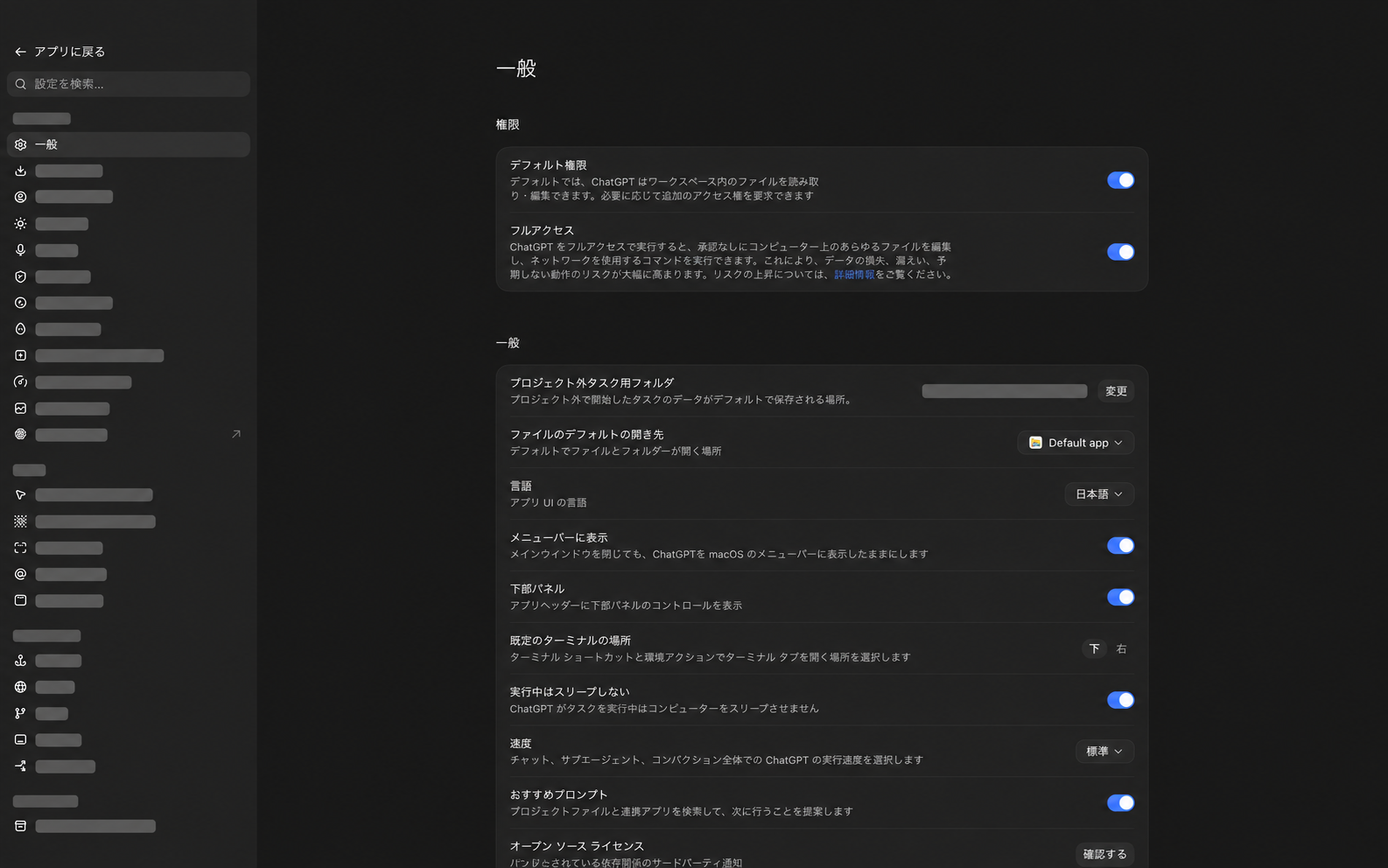Select 下 for default terminal location
Image resolution: width=1388 pixels, height=868 pixels.
[x=1094, y=648]
